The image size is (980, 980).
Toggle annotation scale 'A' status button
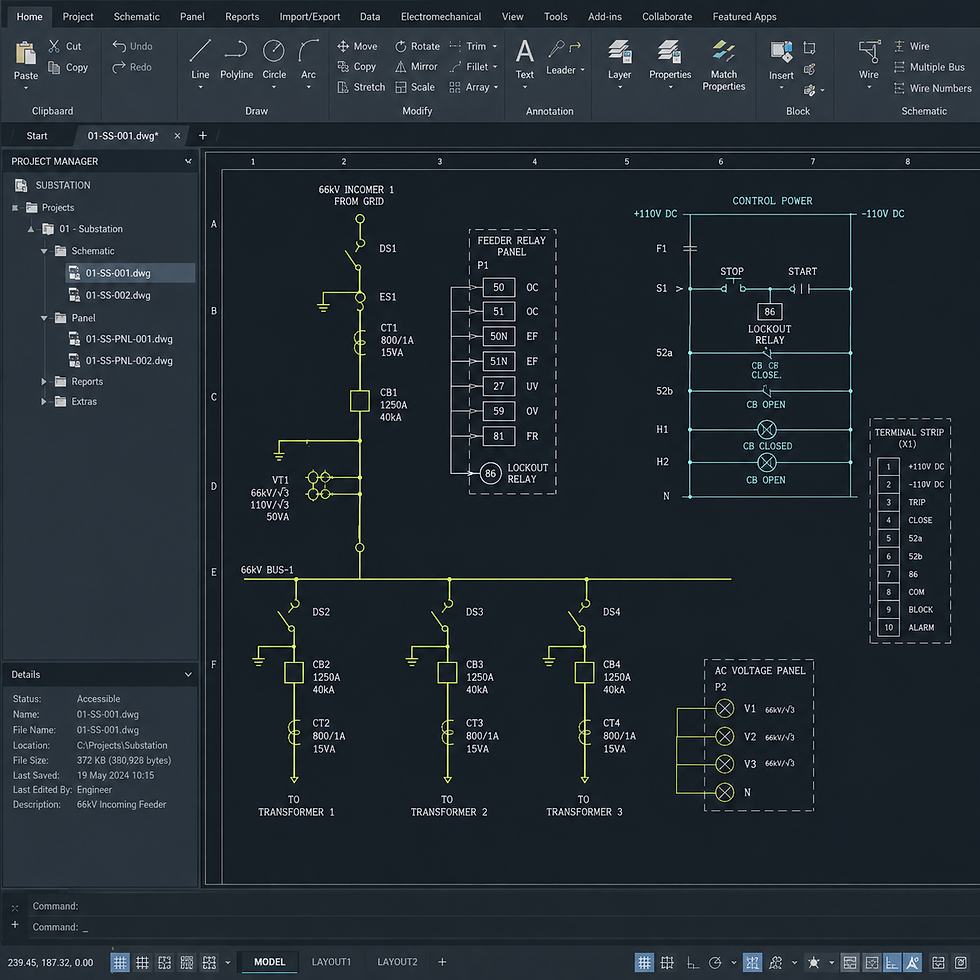coord(912,962)
